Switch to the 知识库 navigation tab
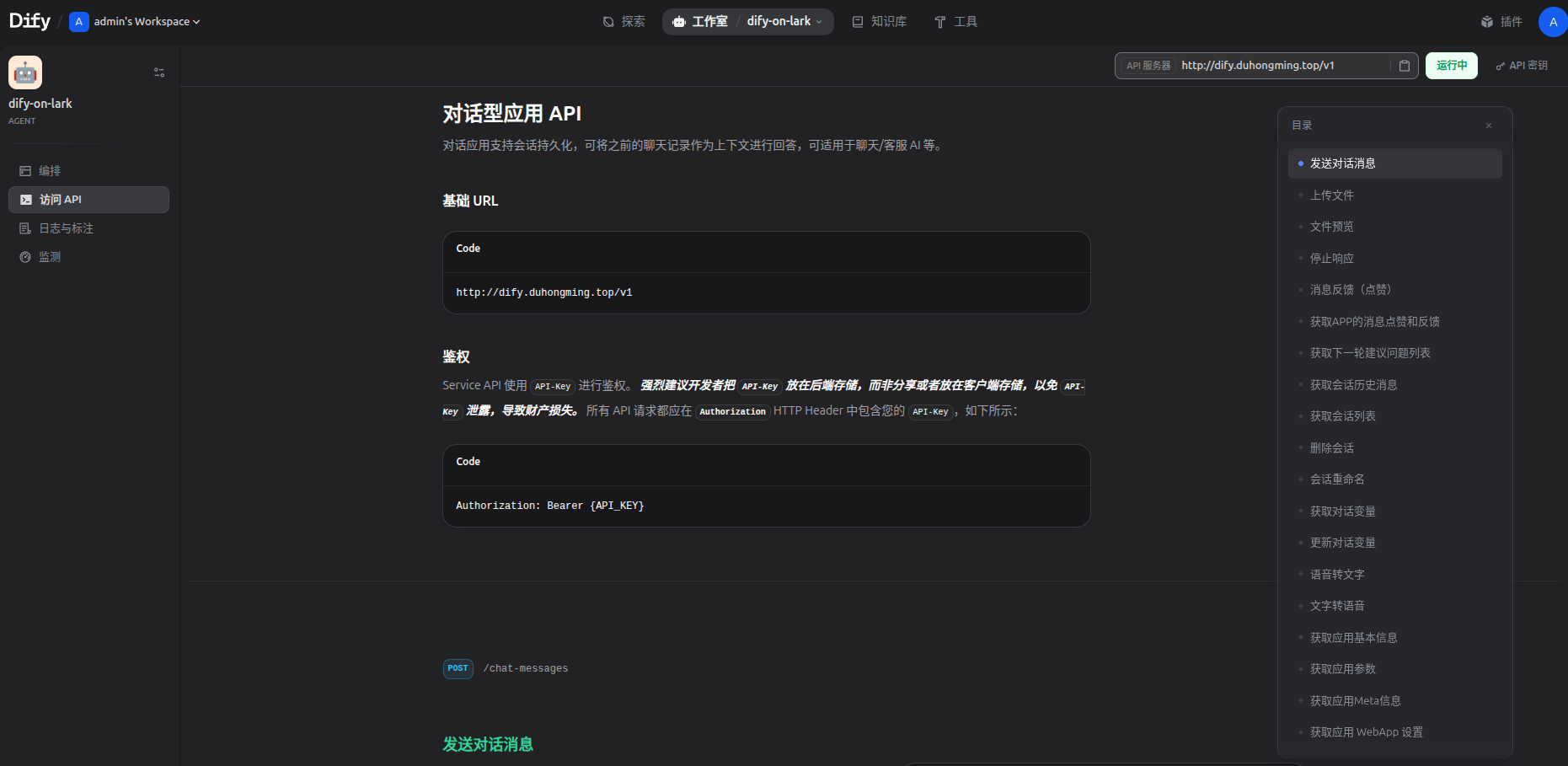The height and width of the screenshot is (766, 1568). point(880,21)
